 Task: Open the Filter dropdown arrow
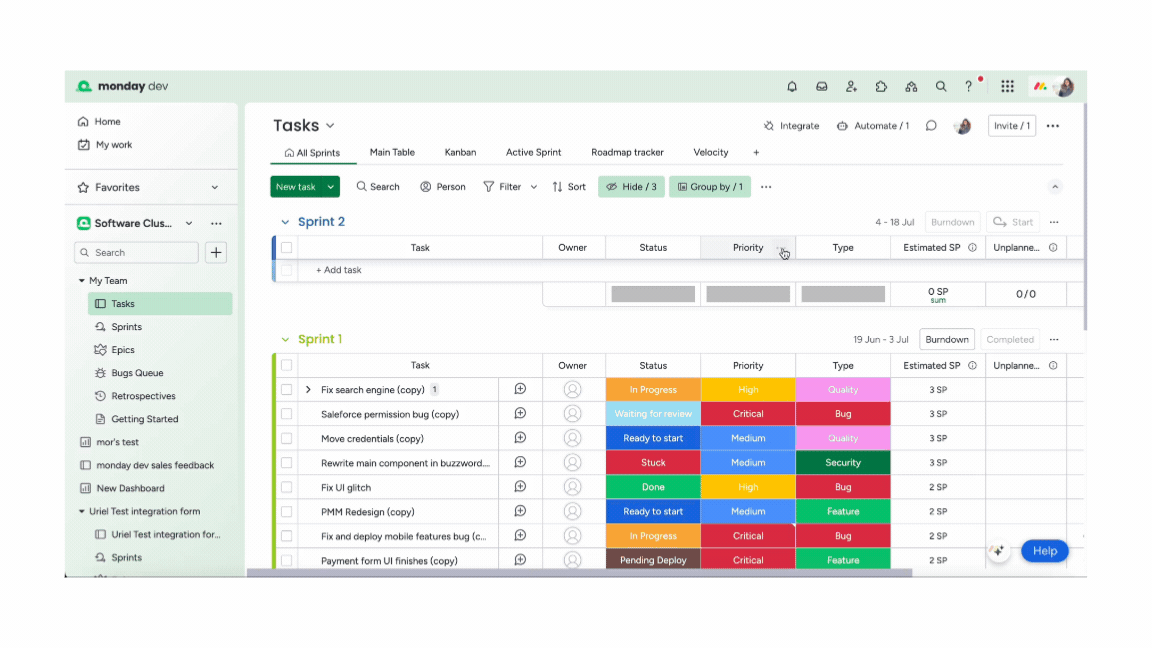click(x=534, y=187)
